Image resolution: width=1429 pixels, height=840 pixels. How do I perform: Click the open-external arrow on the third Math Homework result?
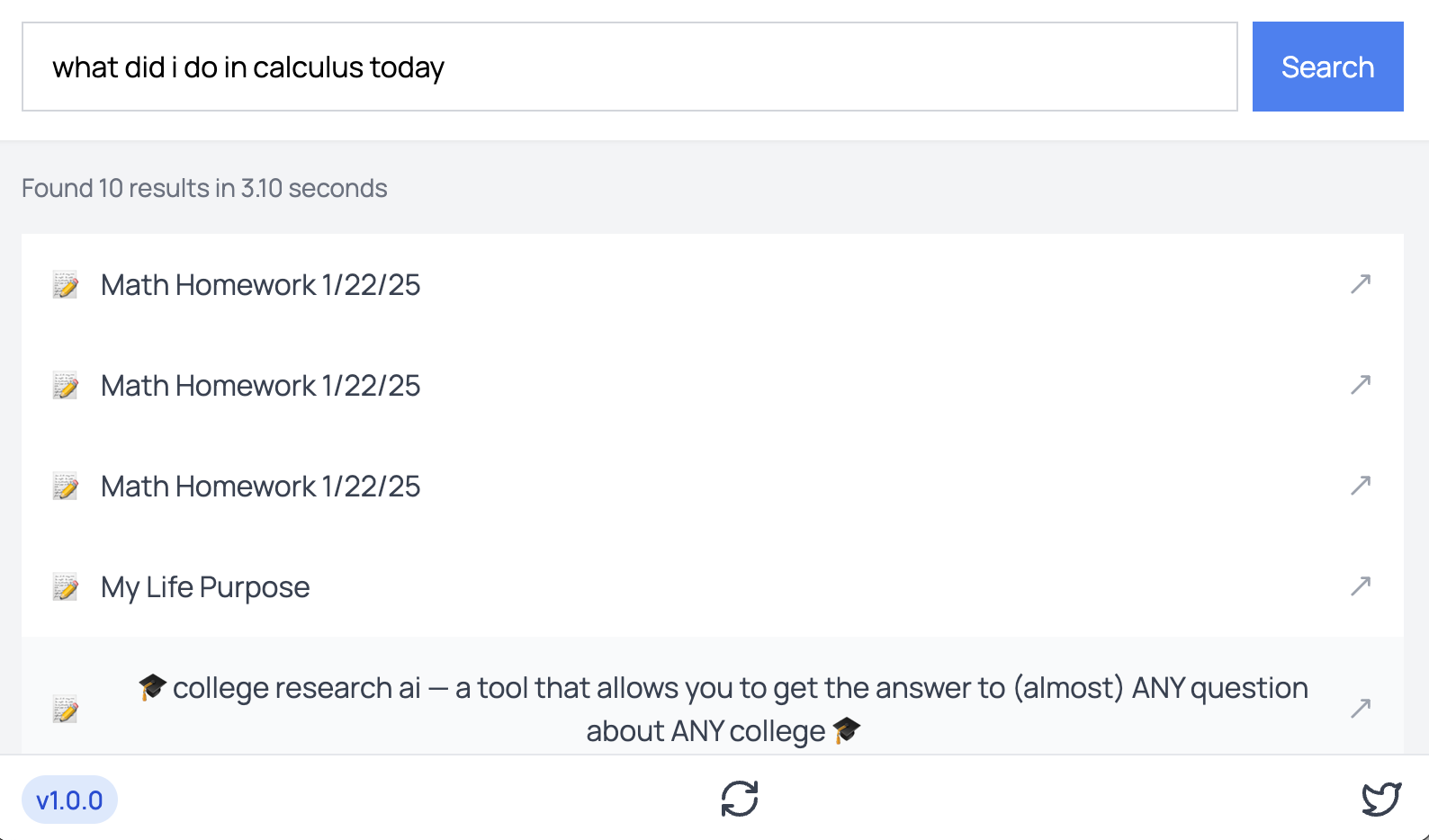click(1361, 486)
